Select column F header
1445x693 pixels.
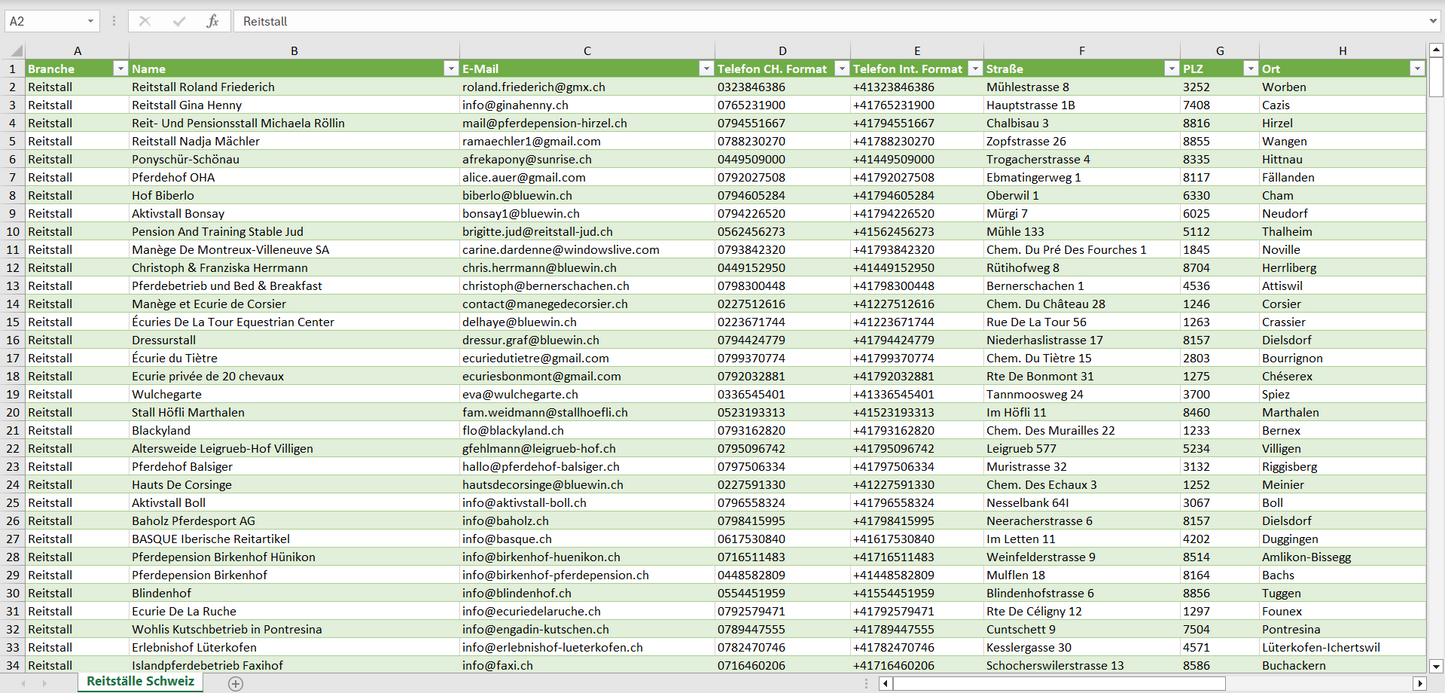[x=1081, y=50]
